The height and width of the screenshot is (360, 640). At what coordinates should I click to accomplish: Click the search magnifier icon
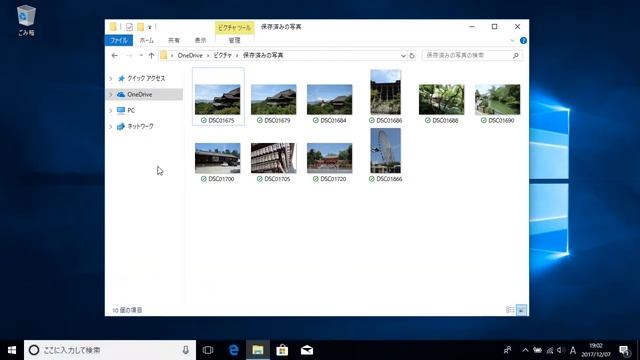tap(516, 55)
